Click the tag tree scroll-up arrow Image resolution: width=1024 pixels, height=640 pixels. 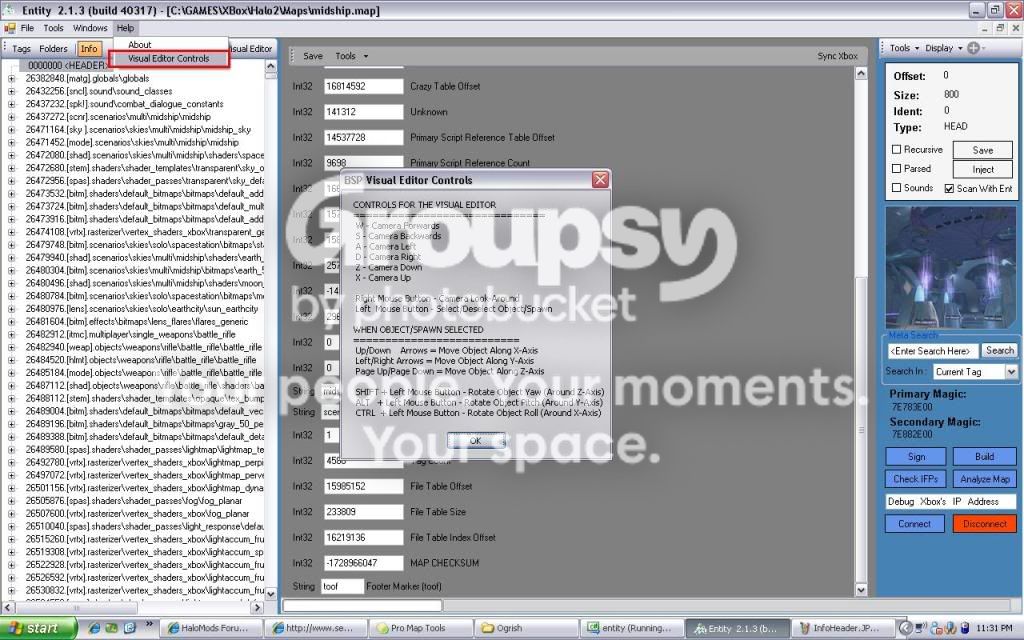[271, 66]
